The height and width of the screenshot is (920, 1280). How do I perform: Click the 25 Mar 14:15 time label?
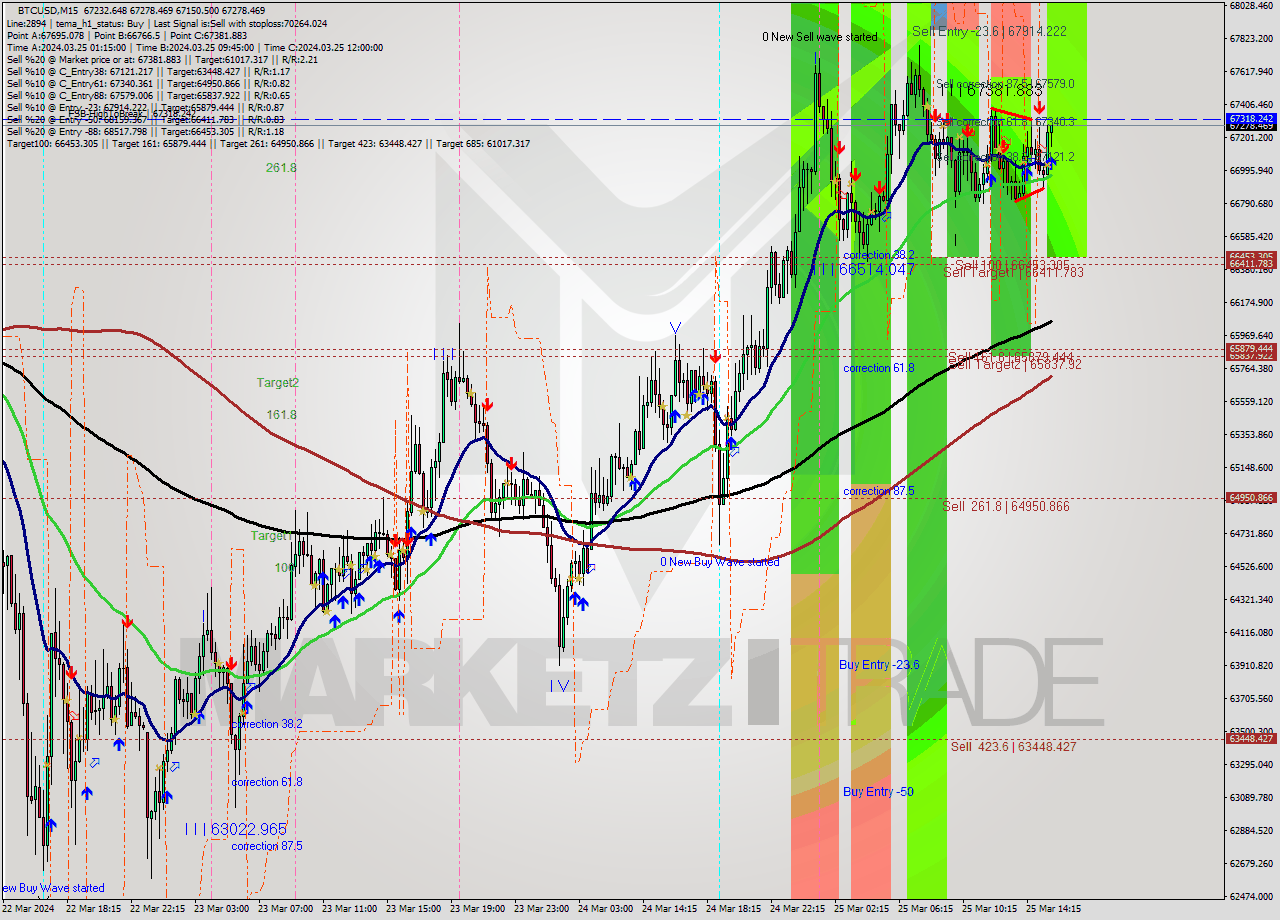(x=1053, y=909)
